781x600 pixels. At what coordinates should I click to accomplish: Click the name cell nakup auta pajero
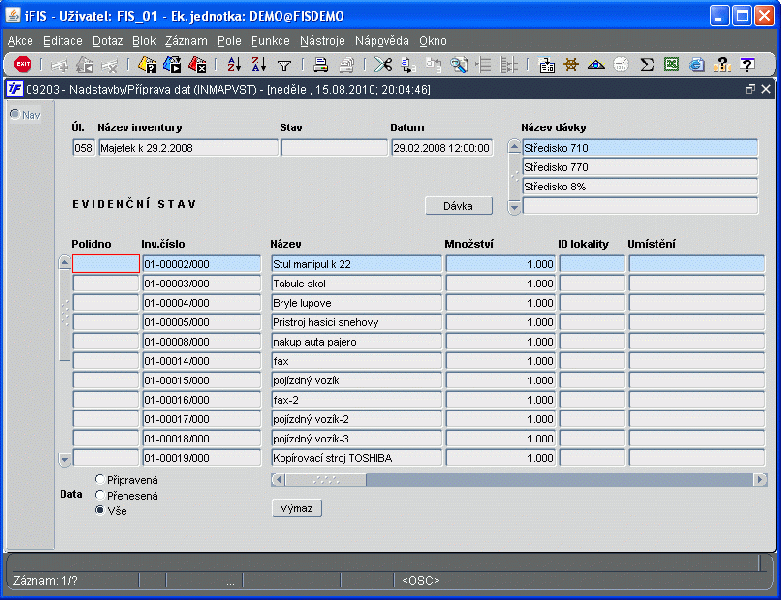tap(357, 342)
